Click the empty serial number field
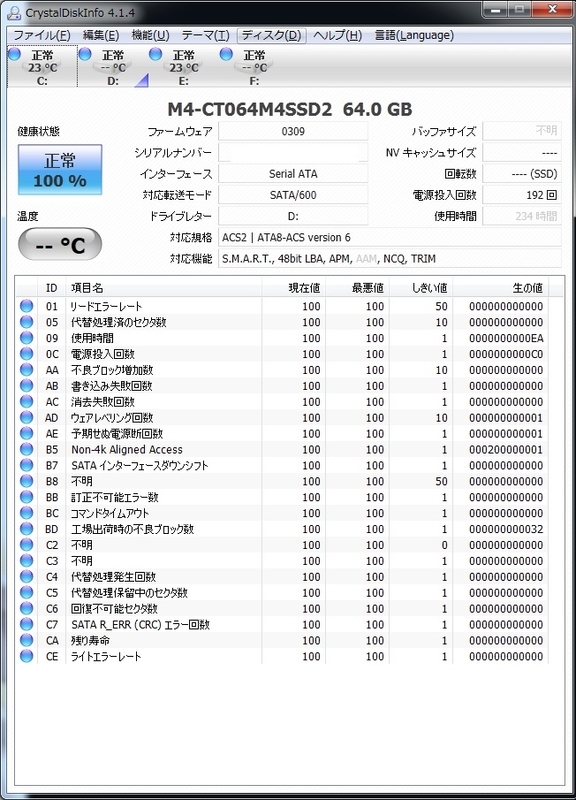Image resolution: width=576 pixels, height=800 pixels. click(293, 153)
